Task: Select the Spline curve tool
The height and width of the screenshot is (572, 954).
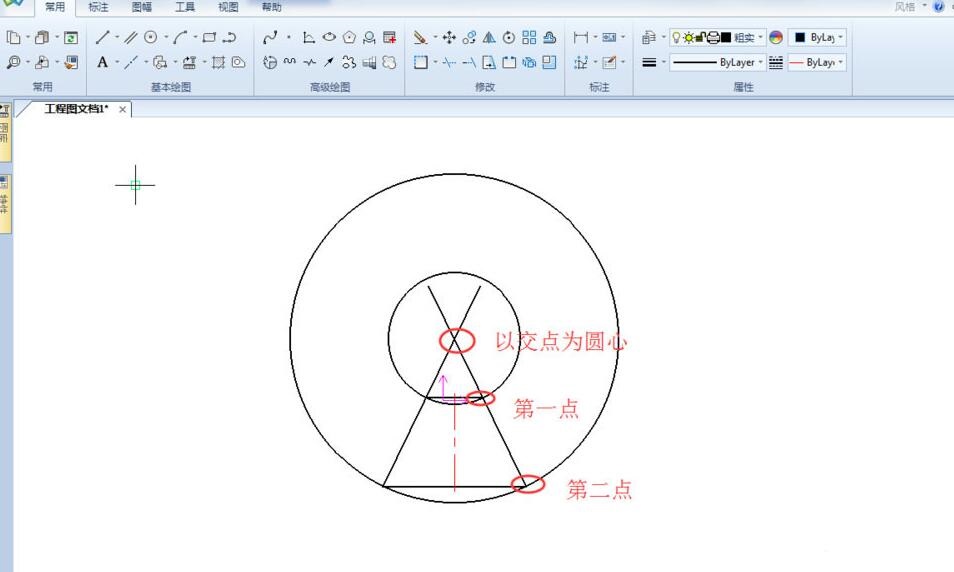Action: click(270, 37)
